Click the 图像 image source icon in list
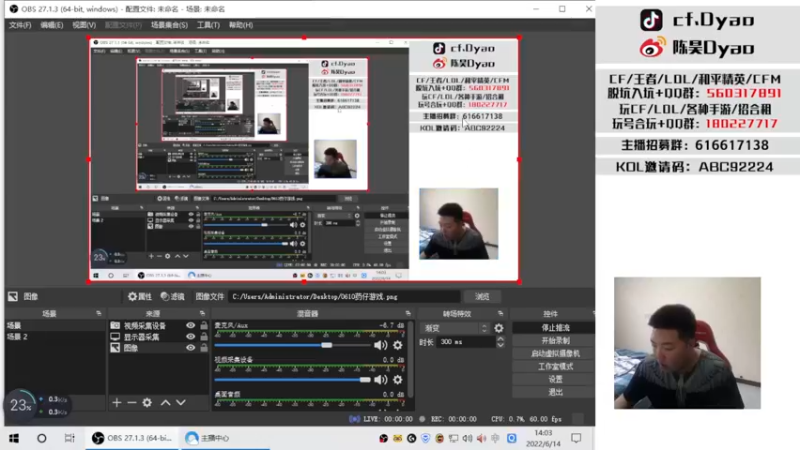 115,348
